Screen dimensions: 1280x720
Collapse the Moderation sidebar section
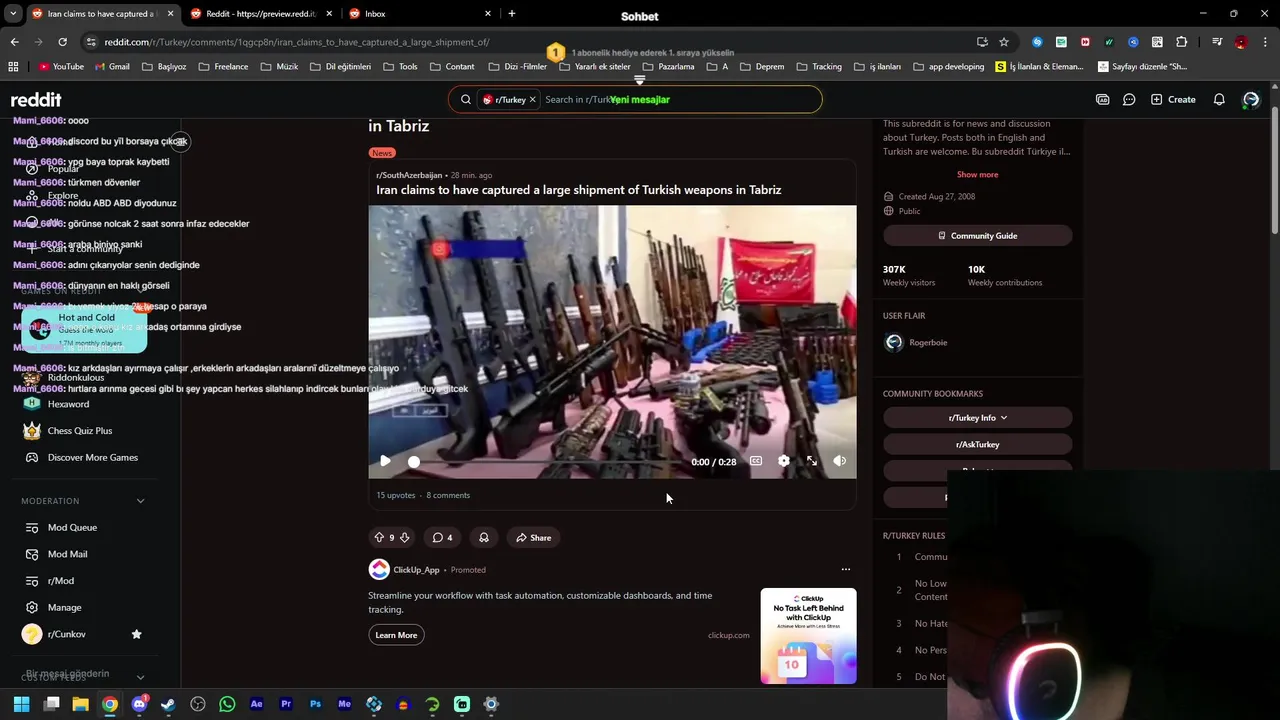(x=140, y=501)
